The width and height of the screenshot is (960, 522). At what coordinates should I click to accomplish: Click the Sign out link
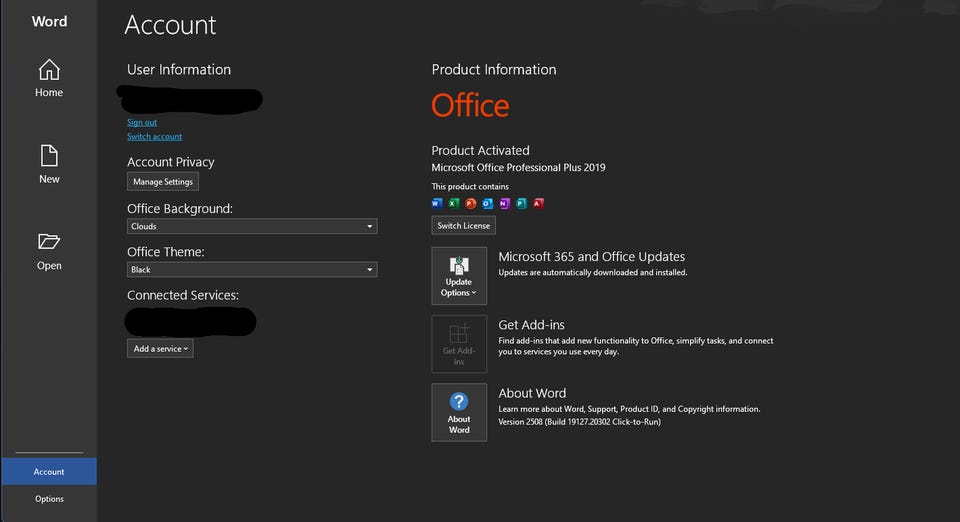tap(141, 122)
